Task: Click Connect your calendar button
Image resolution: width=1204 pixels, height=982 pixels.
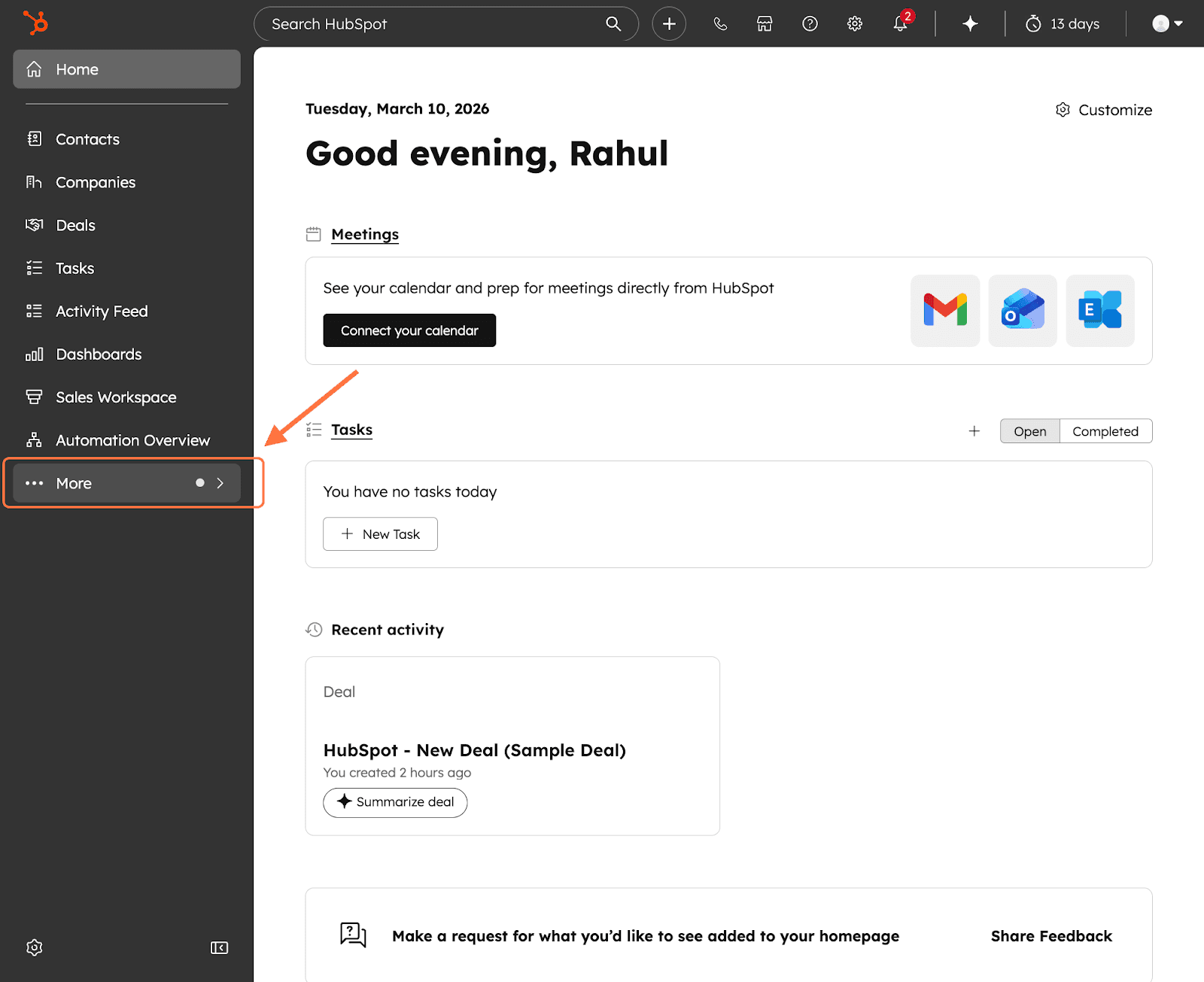Action: pyautogui.click(x=409, y=330)
